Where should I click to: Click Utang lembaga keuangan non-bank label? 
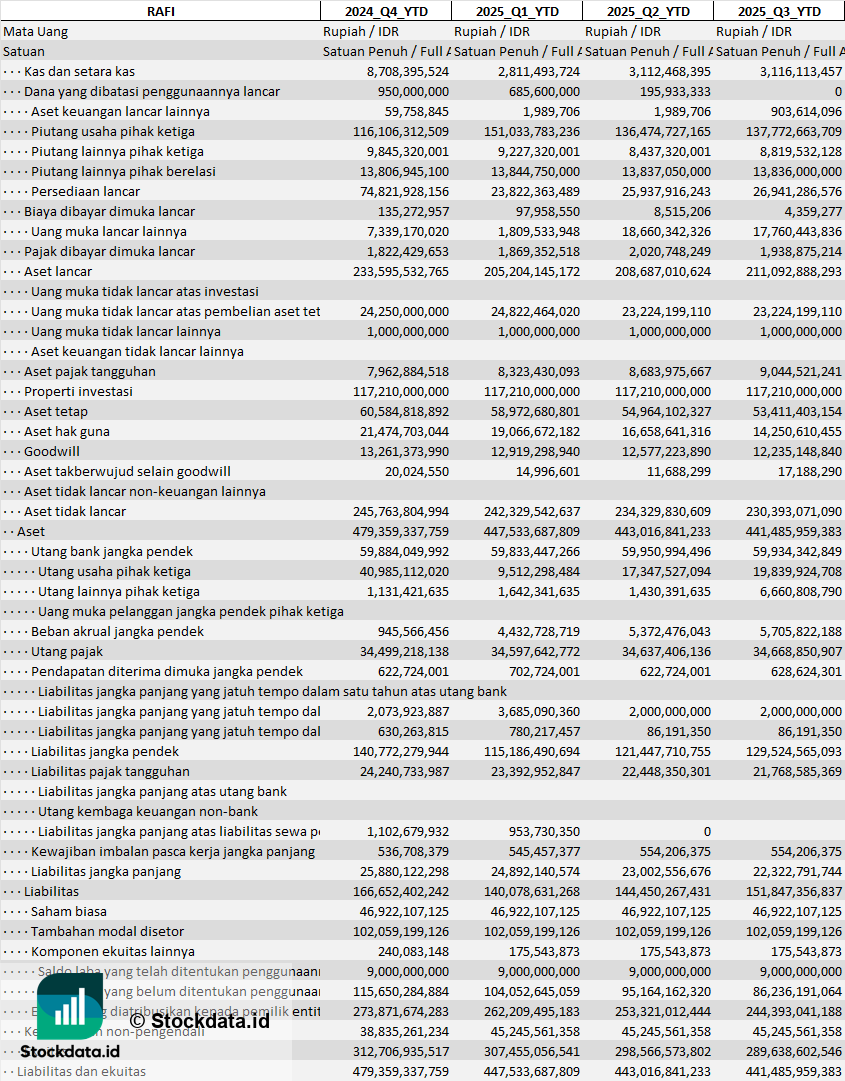coord(148,811)
